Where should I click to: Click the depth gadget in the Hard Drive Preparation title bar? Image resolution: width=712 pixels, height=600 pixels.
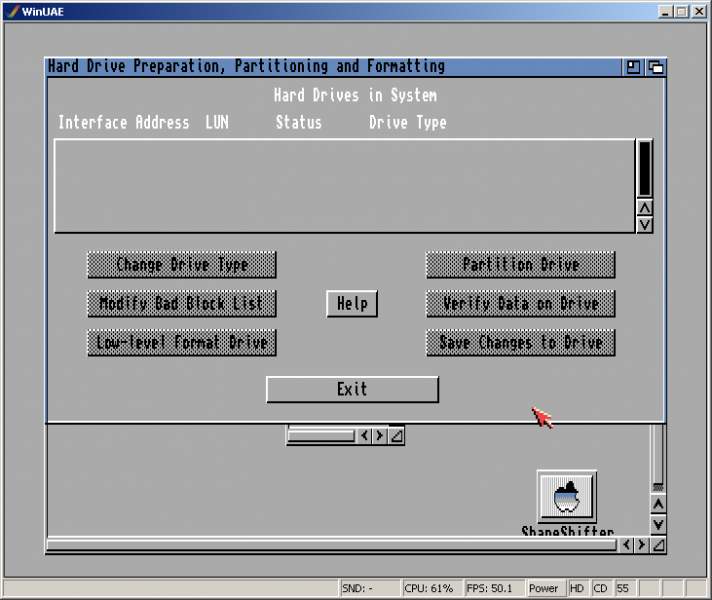point(655,67)
